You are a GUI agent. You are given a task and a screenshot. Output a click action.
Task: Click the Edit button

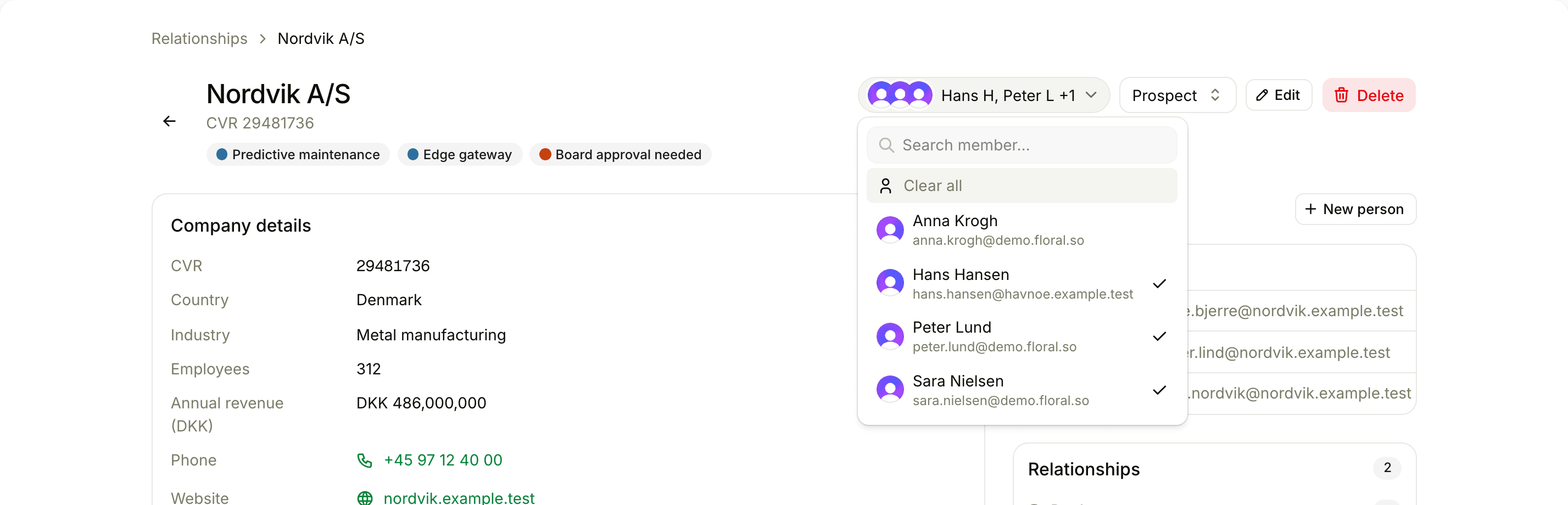pyautogui.click(x=1278, y=96)
